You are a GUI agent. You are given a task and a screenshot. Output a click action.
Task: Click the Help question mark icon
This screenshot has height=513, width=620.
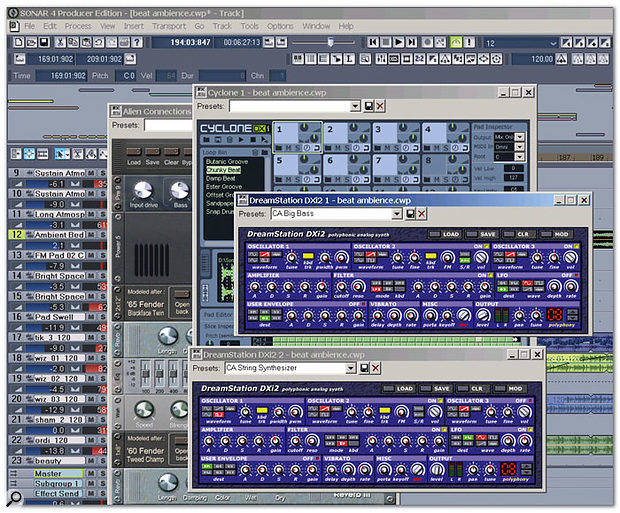pyautogui.click(x=137, y=42)
